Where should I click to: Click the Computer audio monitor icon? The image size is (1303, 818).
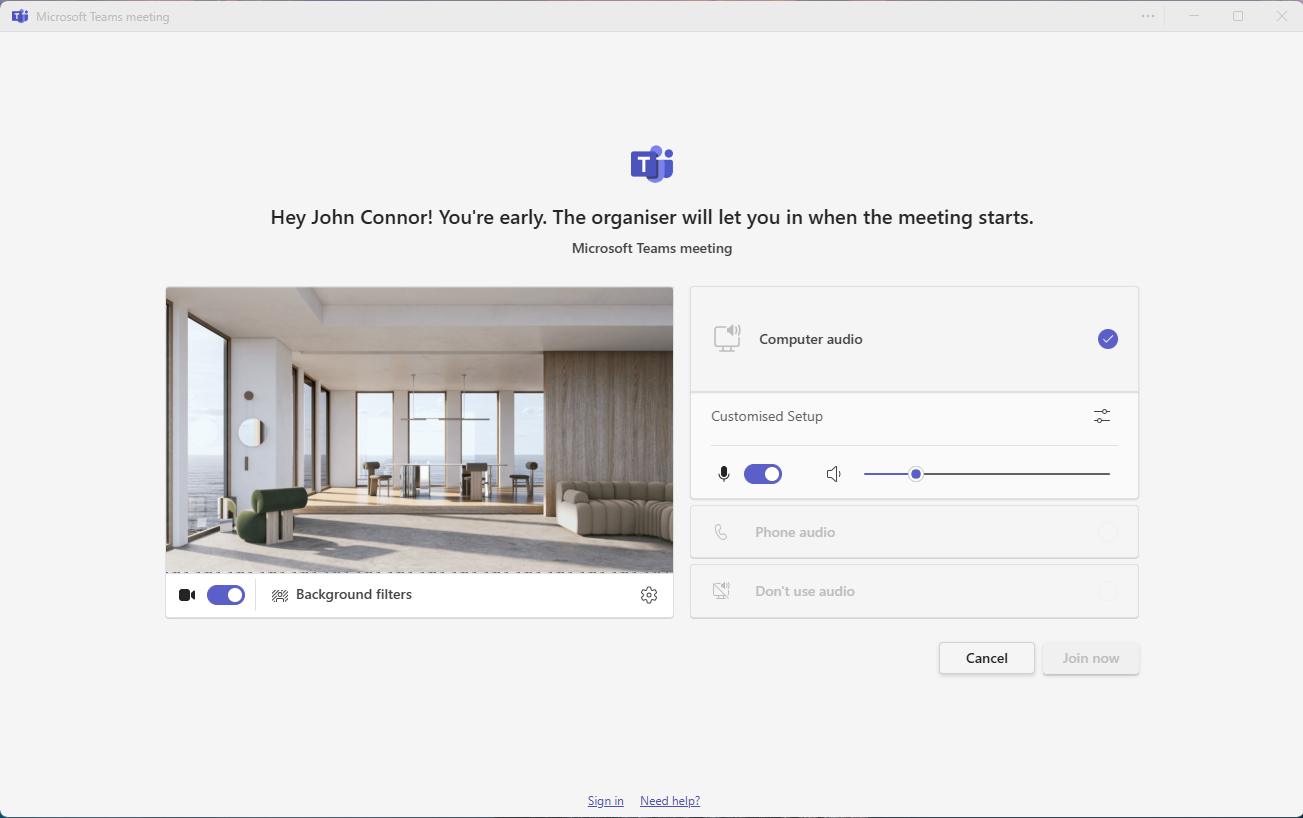[x=727, y=339]
